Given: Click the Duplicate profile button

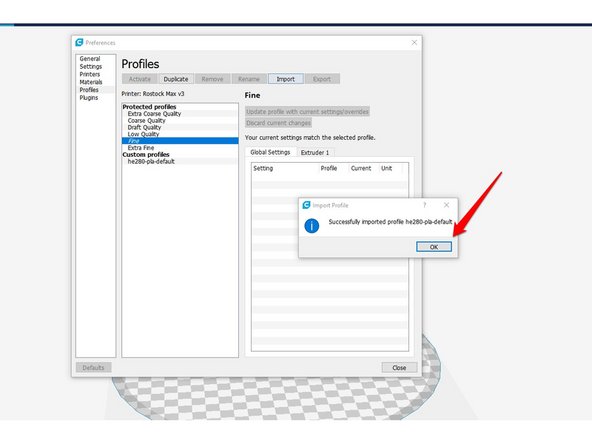Looking at the screenshot, I should click(x=176, y=79).
